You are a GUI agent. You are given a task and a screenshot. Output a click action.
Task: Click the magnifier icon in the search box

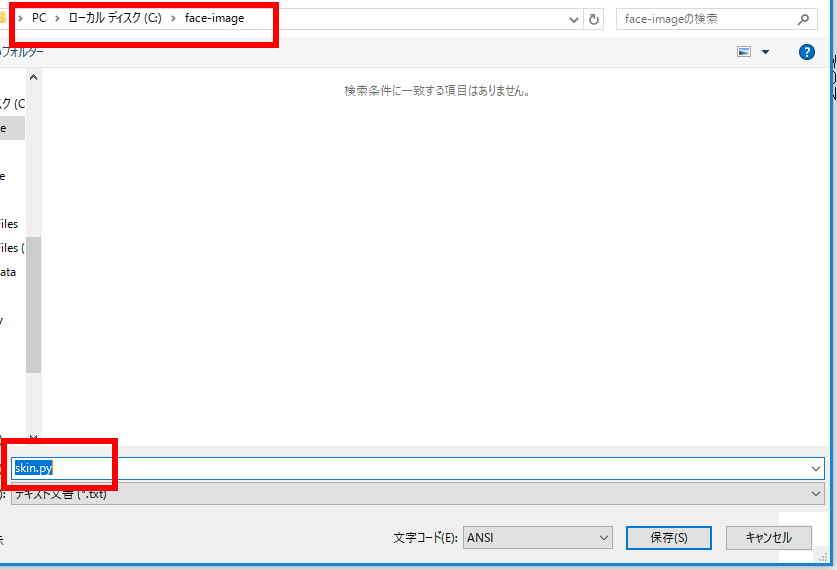pyautogui.click(x=803, y=19)
